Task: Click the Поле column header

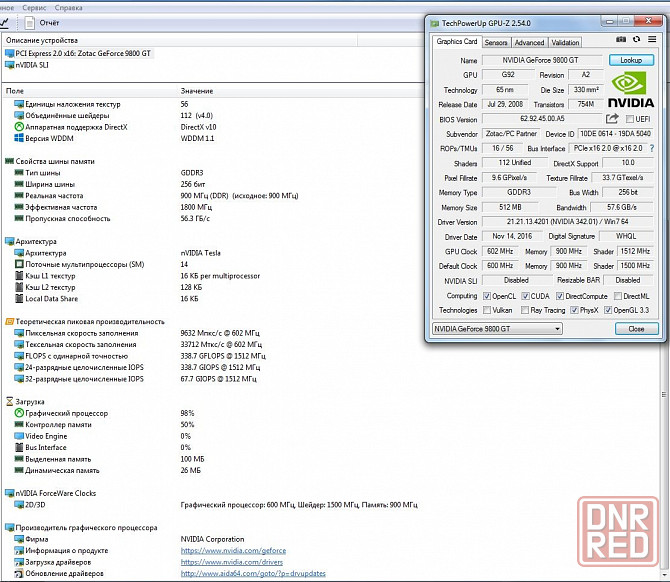Action: pos(15,91)
